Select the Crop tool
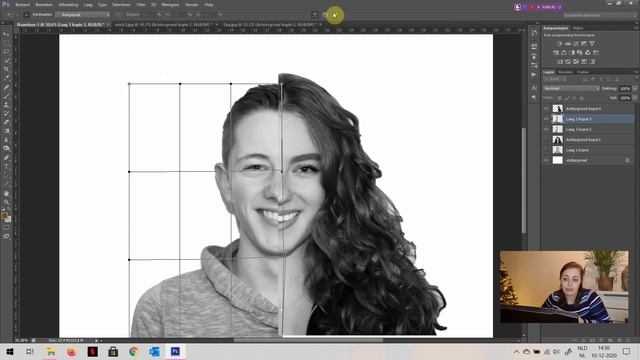Screen dimensions: 640x360 tap(6, 69)
